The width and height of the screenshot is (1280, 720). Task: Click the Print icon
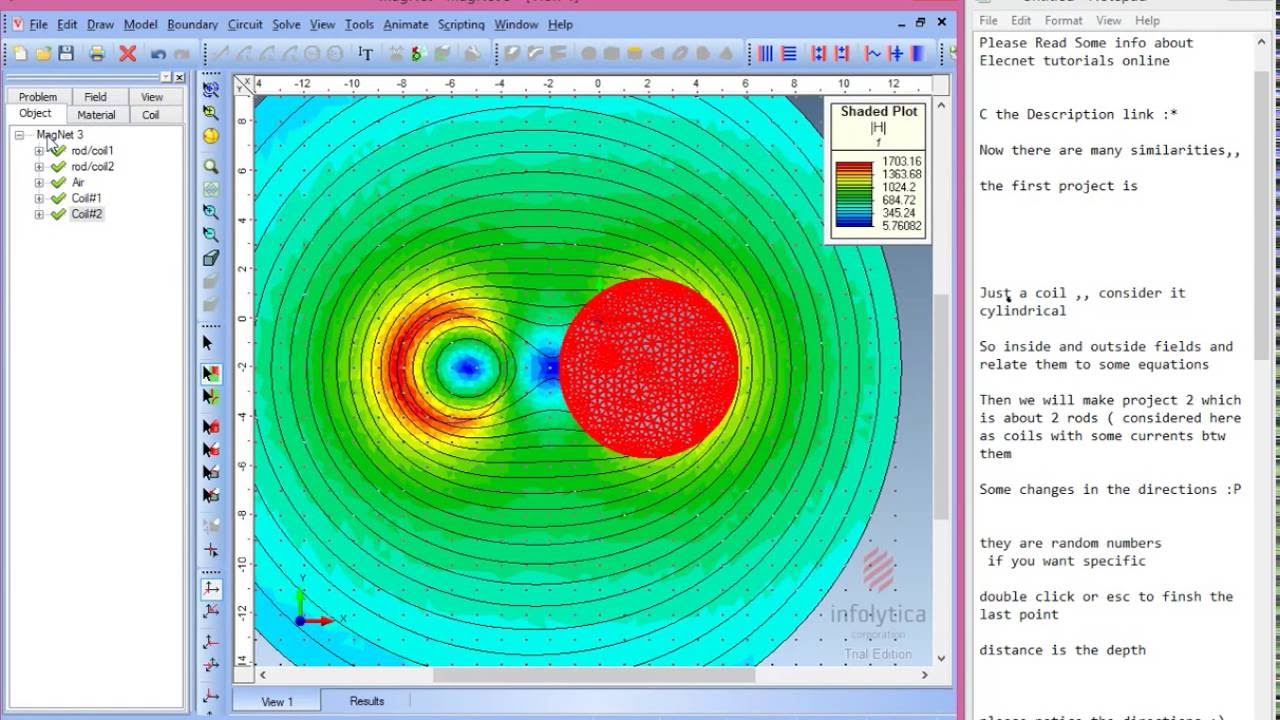tap(97, 53)
